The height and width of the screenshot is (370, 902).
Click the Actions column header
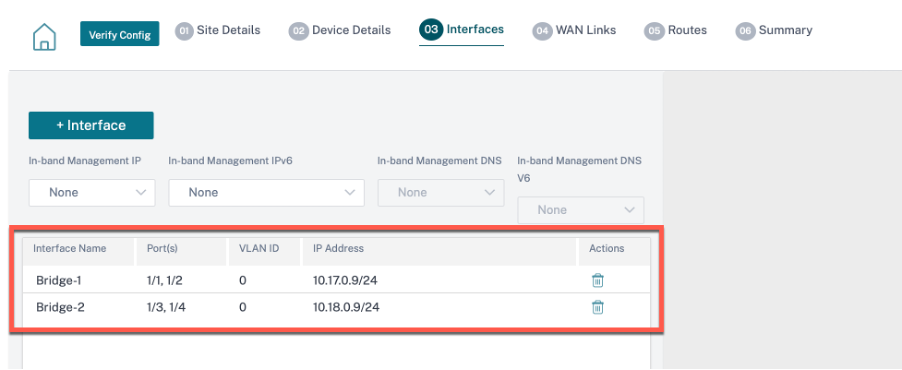tap(606, 249)
